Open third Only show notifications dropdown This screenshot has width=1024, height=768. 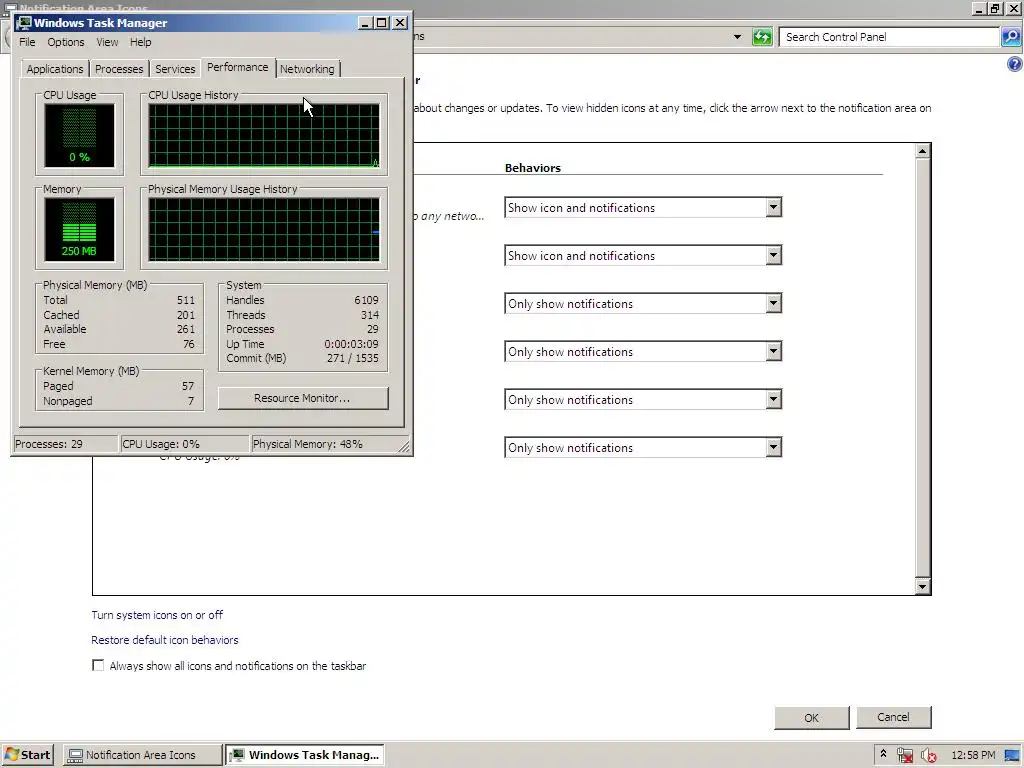643,400
